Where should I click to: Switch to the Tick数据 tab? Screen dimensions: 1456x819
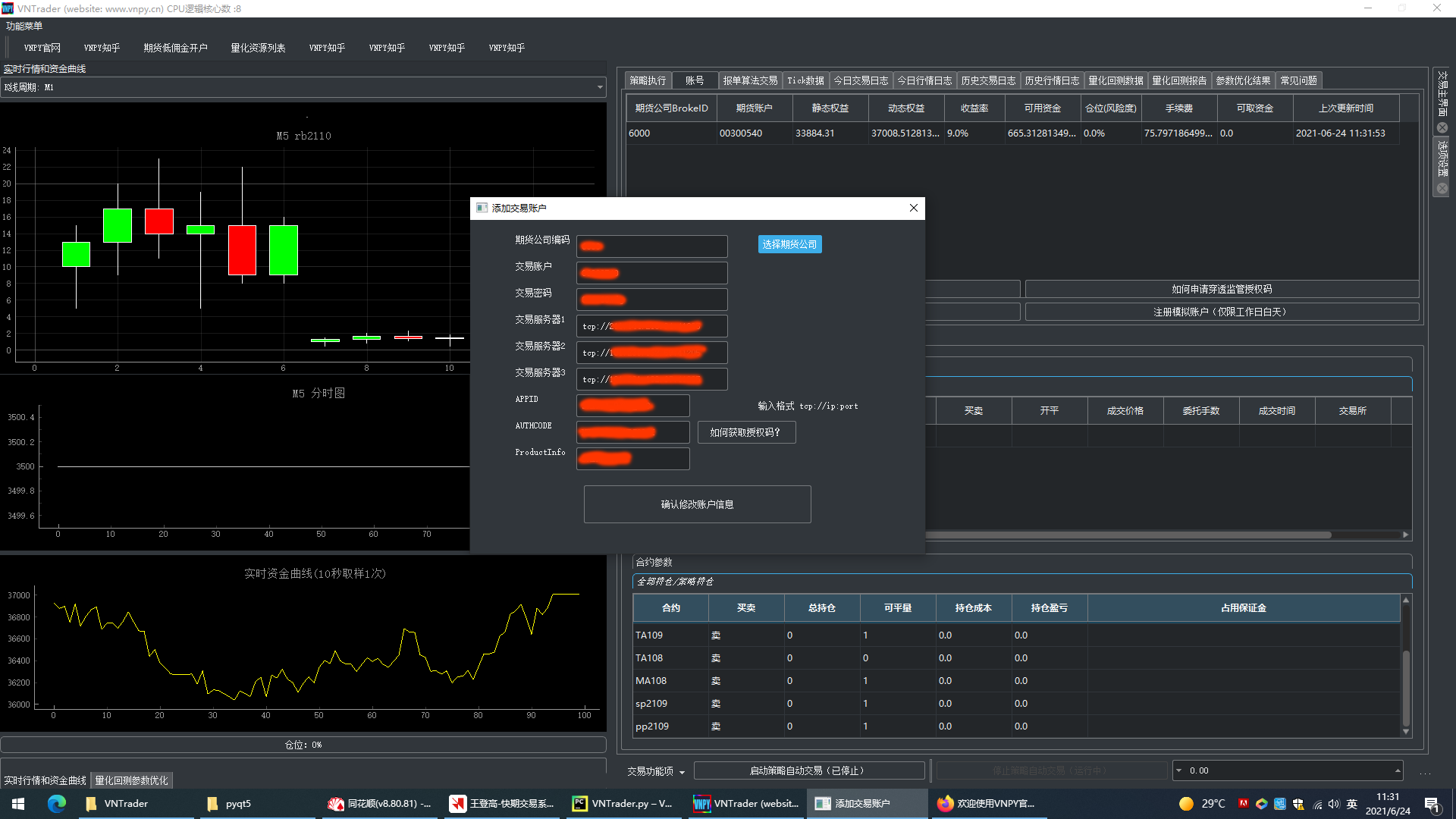pos(805,80)
